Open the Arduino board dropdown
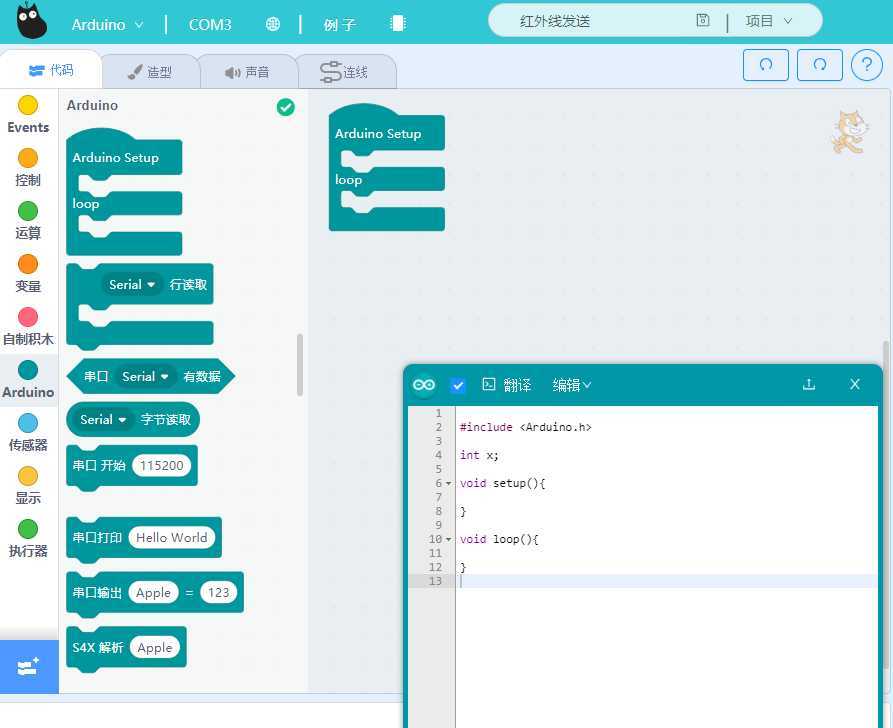The height and width of the screenshot is (728, 893). pyautogui.click(x=107, y=24)
